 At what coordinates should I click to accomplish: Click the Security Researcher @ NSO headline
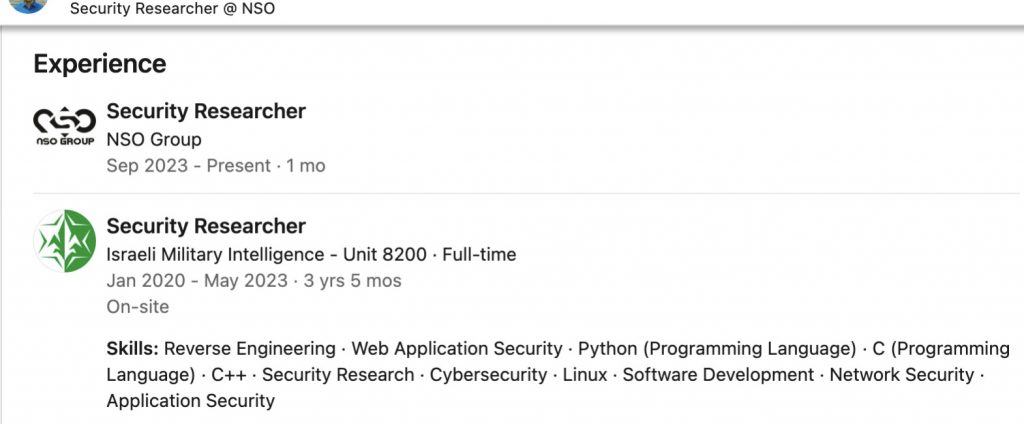tap(172, 9)
